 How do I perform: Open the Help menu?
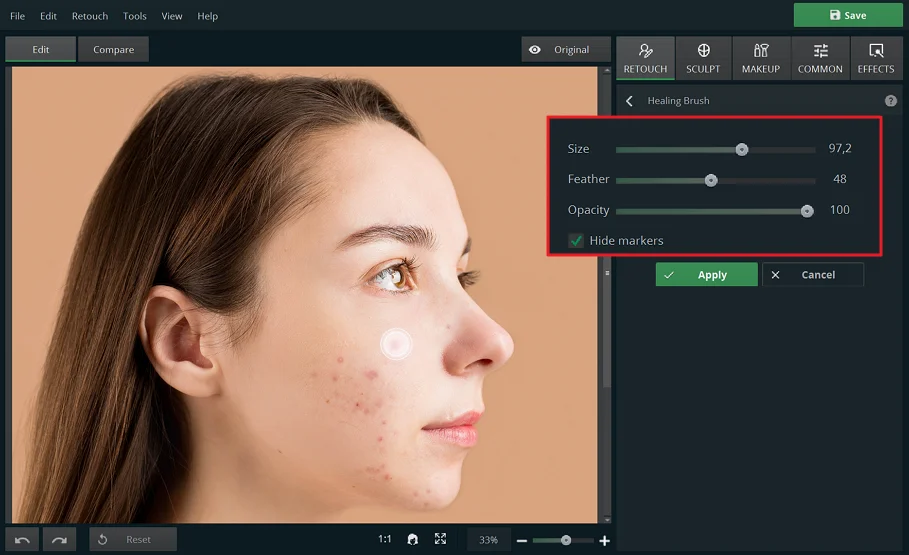coord(208,16)
